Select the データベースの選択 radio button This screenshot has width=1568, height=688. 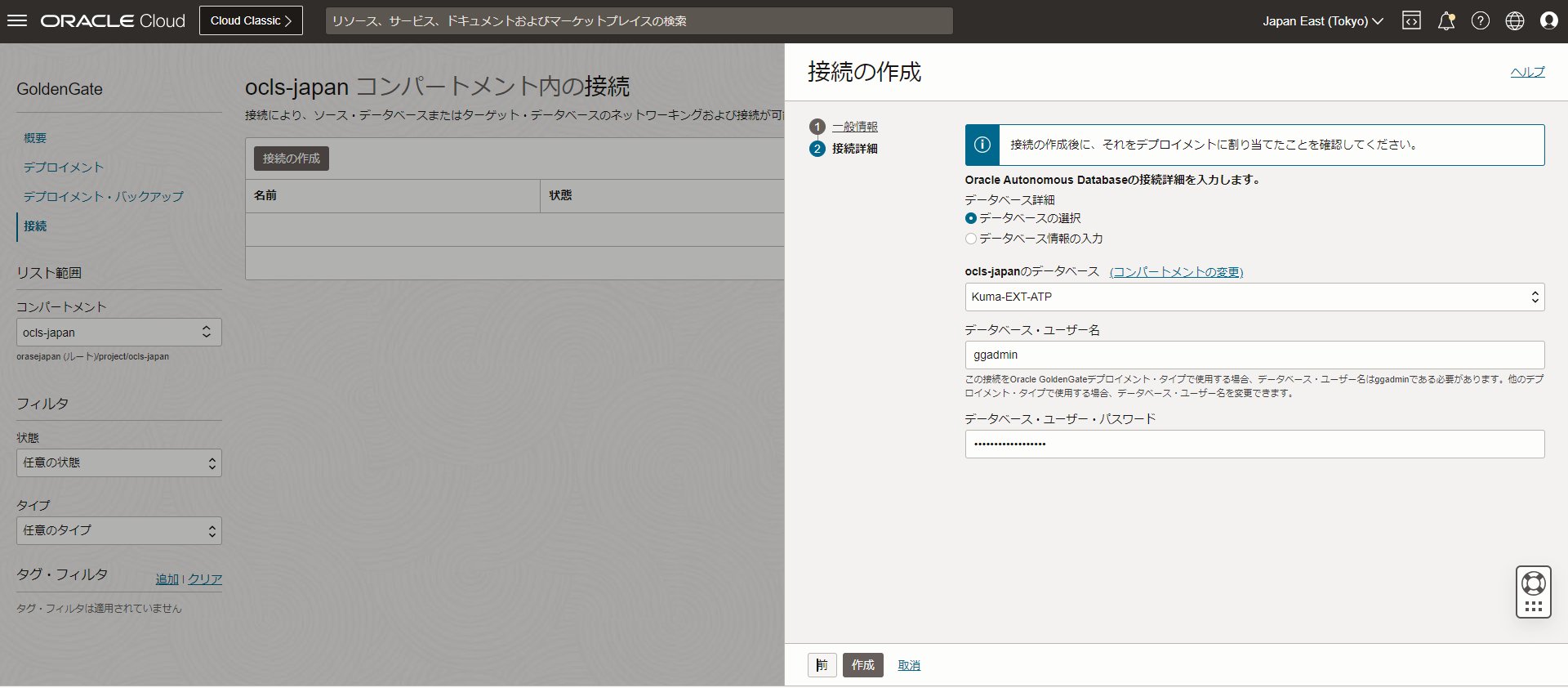[x=971, y=218]
